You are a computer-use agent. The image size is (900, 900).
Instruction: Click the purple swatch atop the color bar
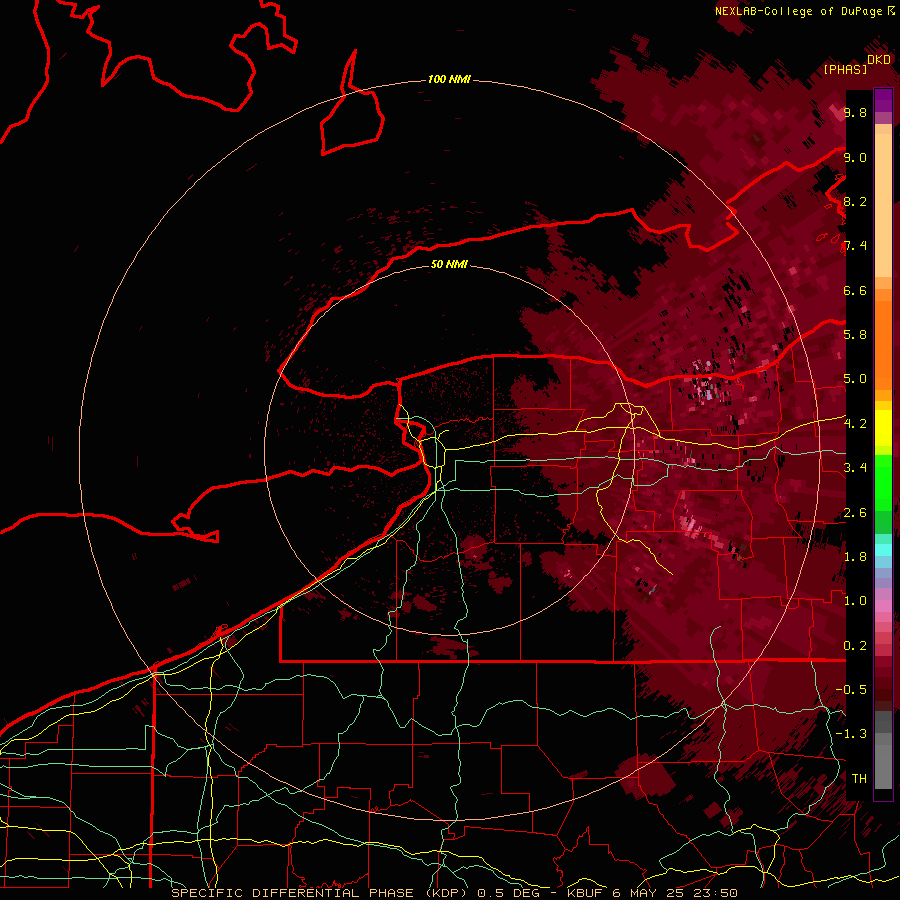[883, 100]
